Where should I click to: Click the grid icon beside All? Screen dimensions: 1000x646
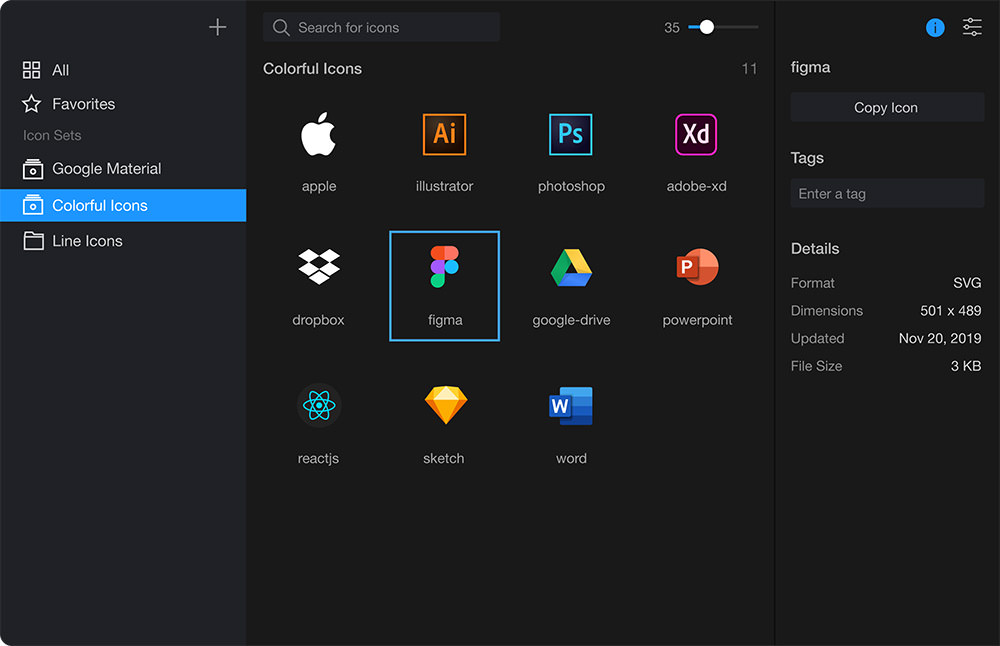[x=31, y=70]
